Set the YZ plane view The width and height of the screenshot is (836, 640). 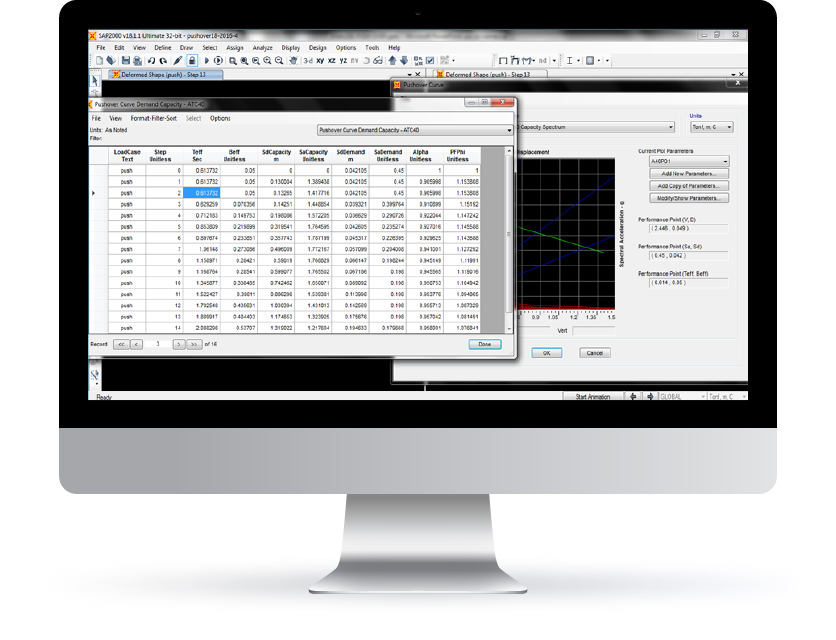coord(343,61)
